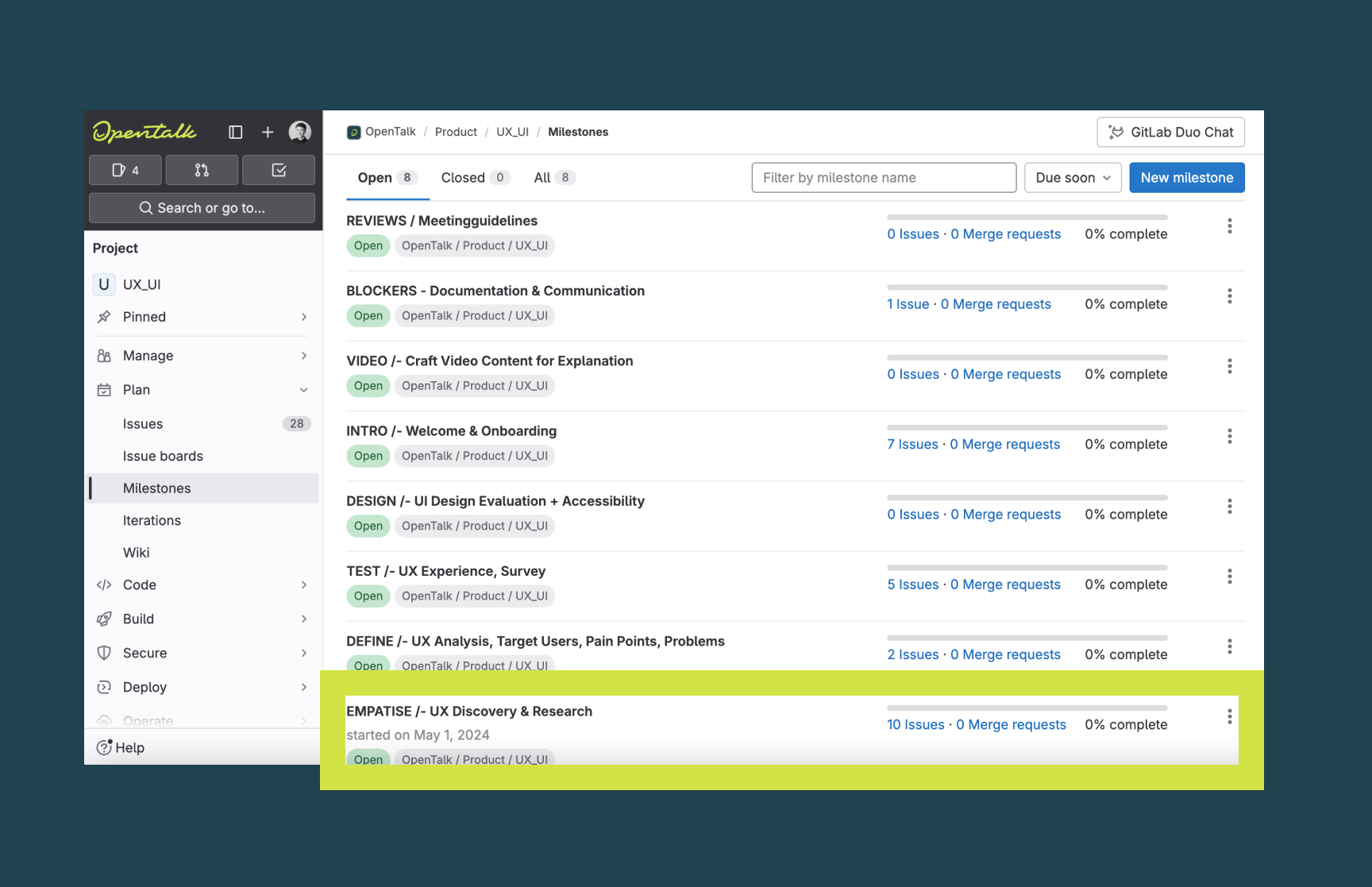Switch to the Closed milestones tab
The image size is (1372, 887).
[x=474, y=178]
